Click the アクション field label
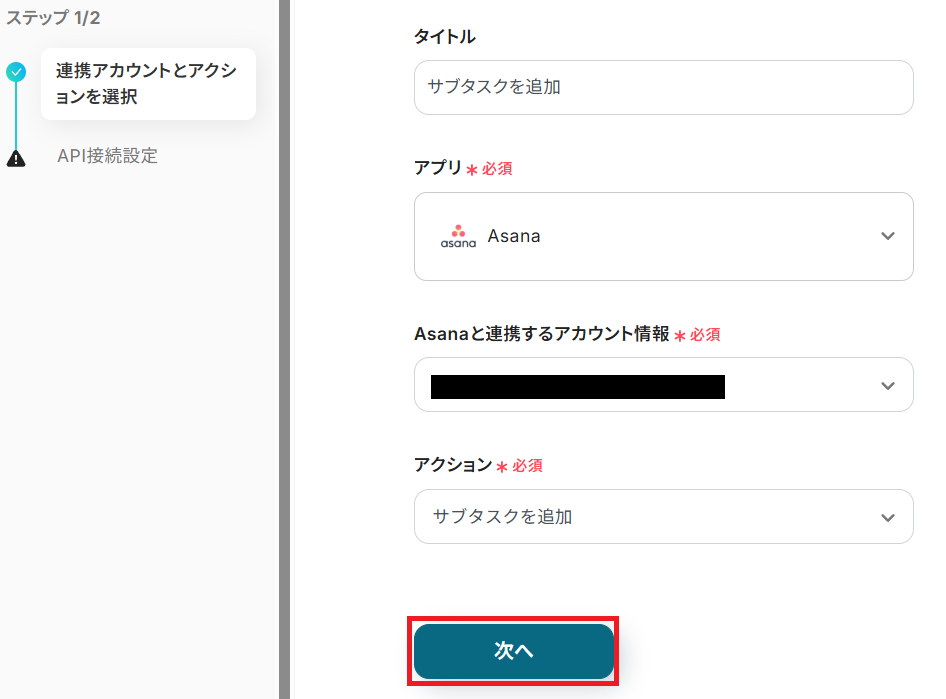Screen dimensions: 946x699 click(452, 465)
